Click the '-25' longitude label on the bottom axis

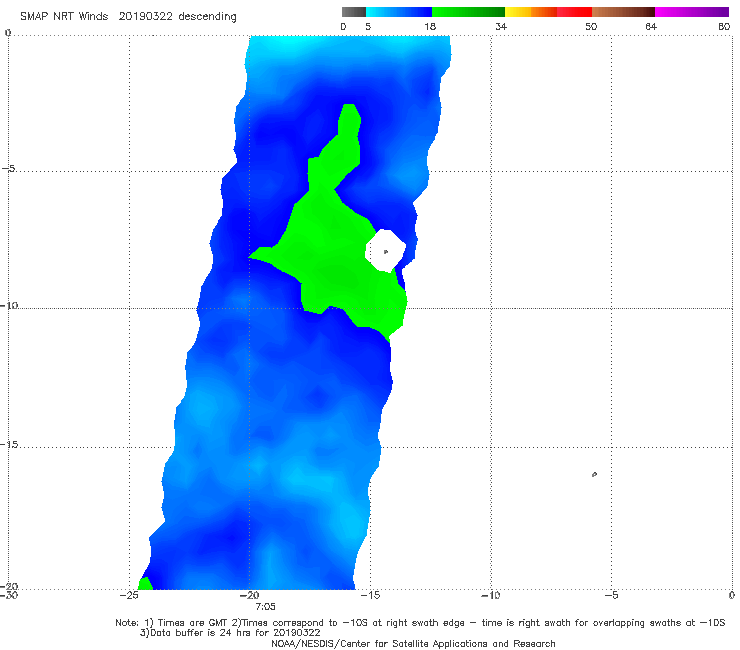(129, 595)
